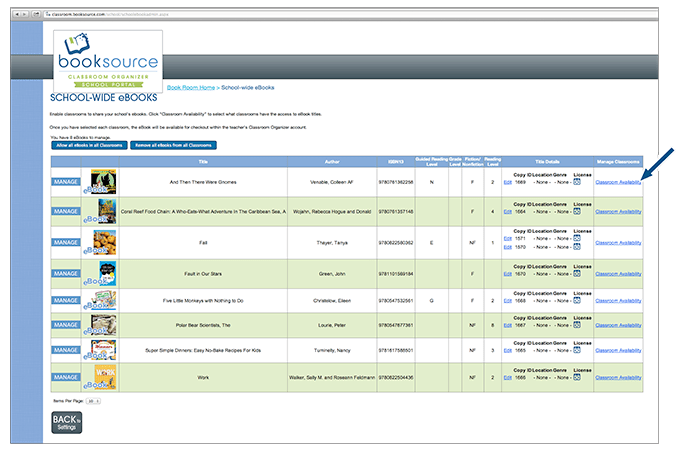
Task: Click MANAGE for Polar Bear Scientists
Action: click(x=66, y=325)
